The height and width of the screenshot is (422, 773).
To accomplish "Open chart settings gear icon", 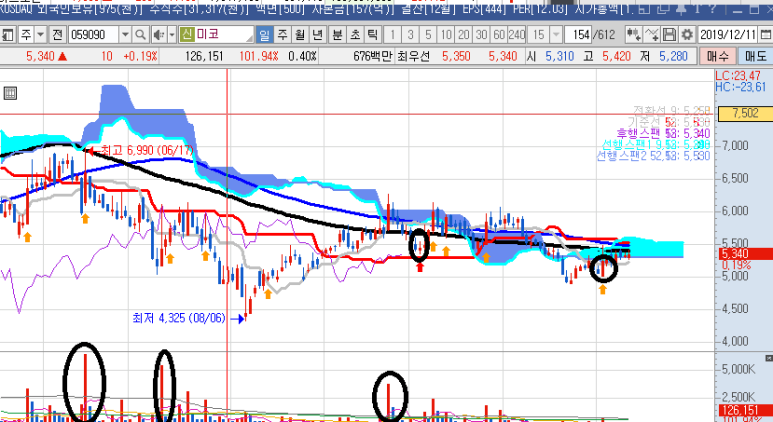I will click(687, 35).
